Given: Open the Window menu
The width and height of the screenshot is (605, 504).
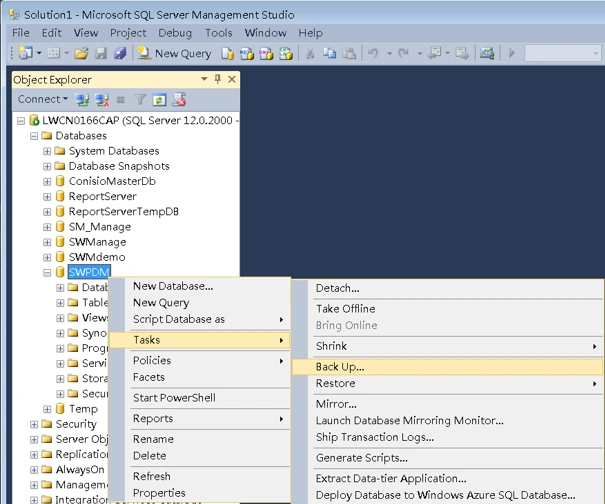Looking at the screenshot, I should pyautogui.click(x=265, y=33).
